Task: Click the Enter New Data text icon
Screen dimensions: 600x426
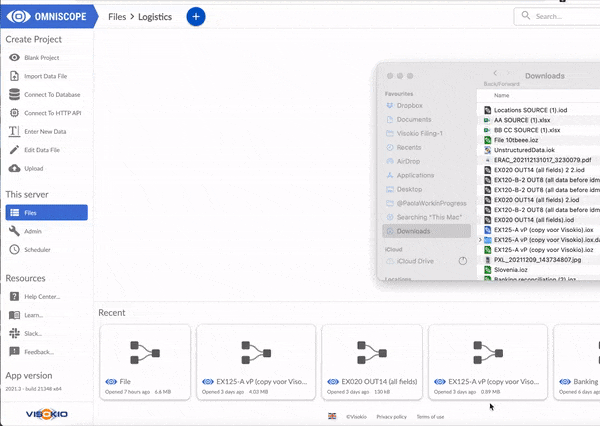Action: point(15,131)
